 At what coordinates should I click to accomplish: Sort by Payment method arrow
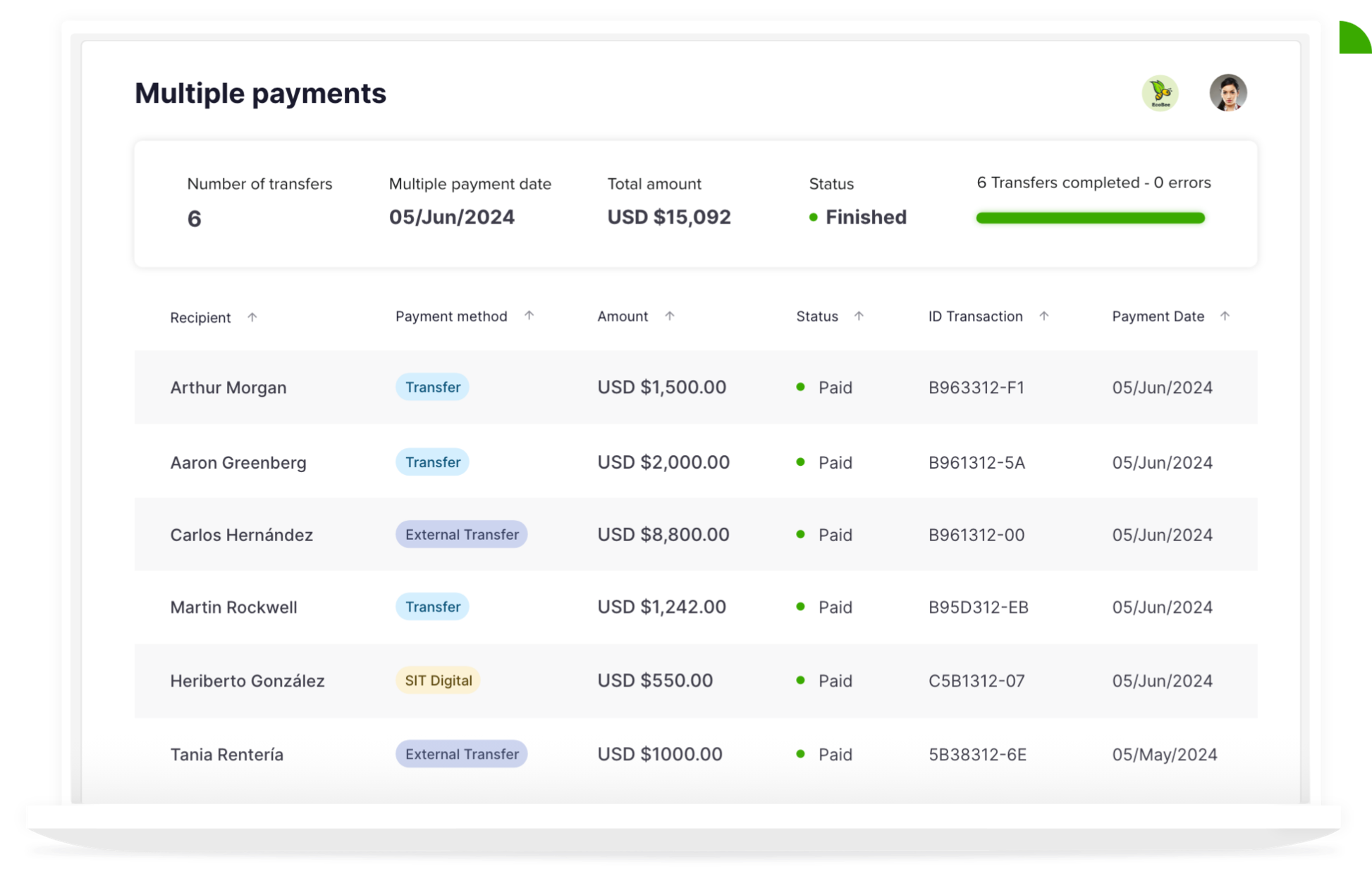[529, 316]
